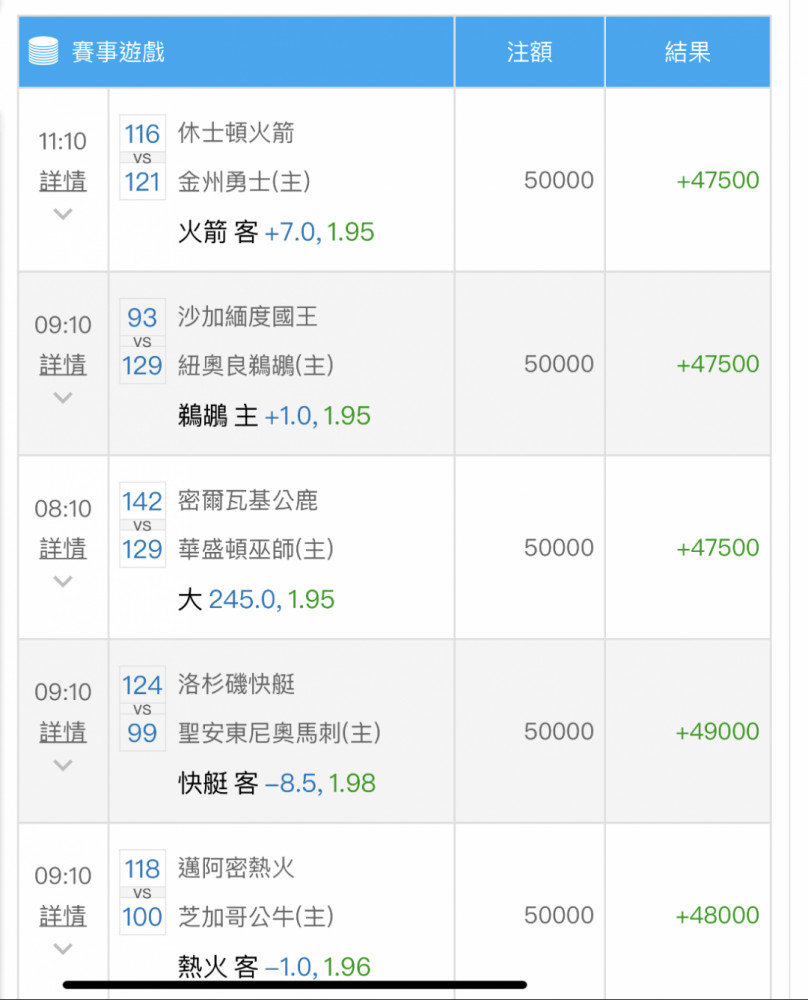The height and width of the screenshot is (1000, 808).
Task: Select the 結果 column header
Action: tap(687, 52)
